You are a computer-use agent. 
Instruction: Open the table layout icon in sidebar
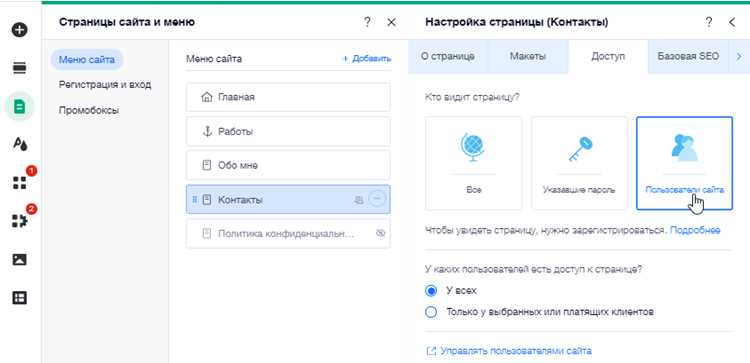pyautogui.click(x=20, y=298)
